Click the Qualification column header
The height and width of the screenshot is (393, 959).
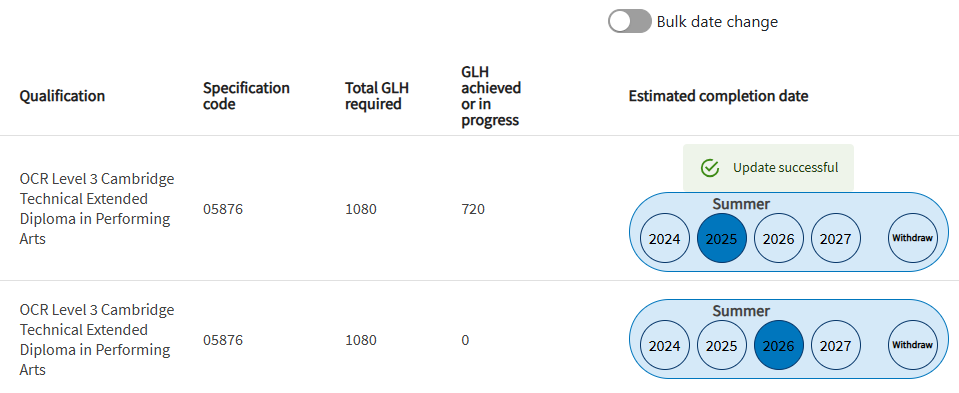(x=62, y=96)
